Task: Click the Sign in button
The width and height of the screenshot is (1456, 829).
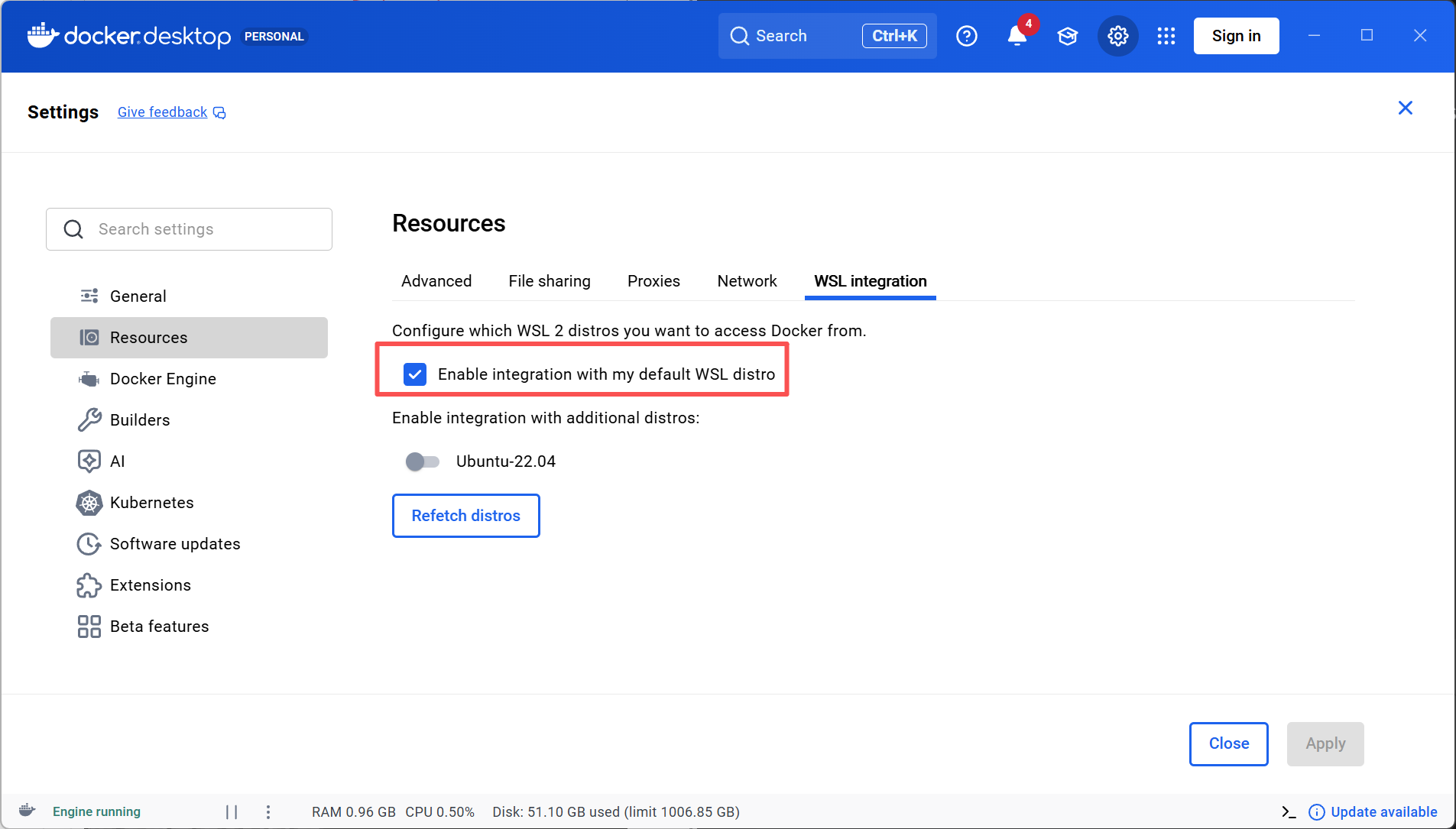Action: click(x=1236, y=36)
